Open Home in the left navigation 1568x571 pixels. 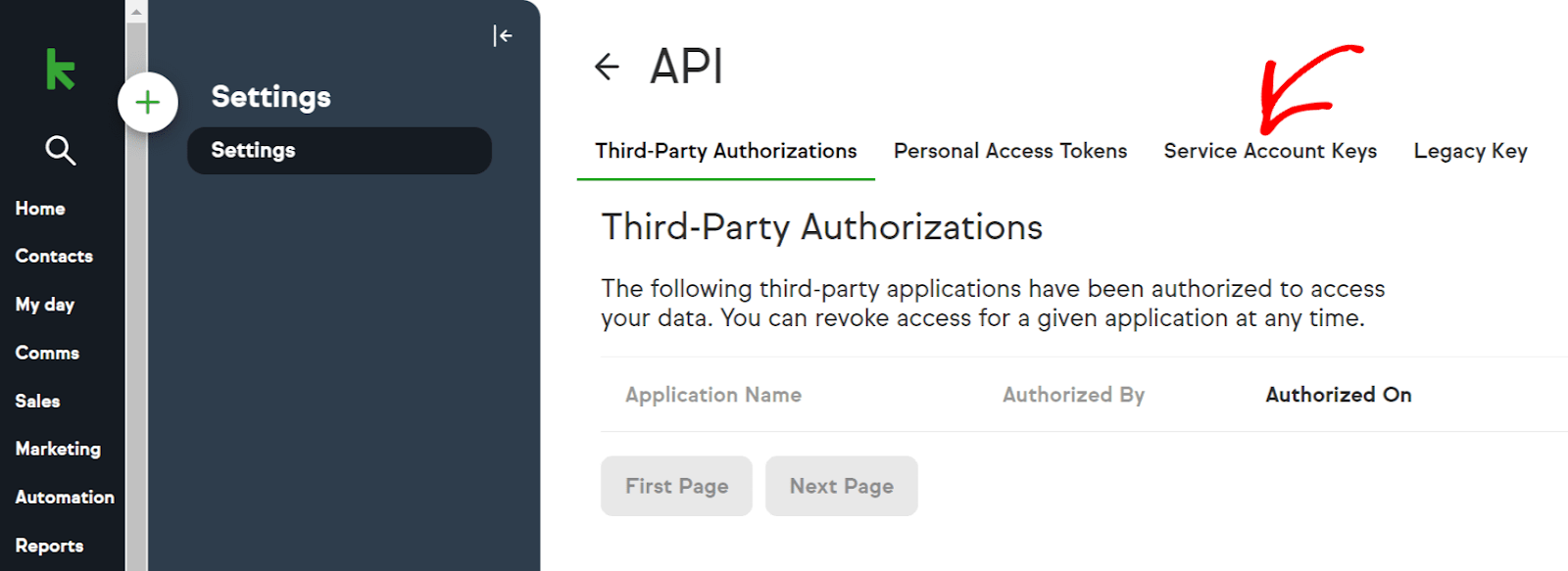click(40, 209)
